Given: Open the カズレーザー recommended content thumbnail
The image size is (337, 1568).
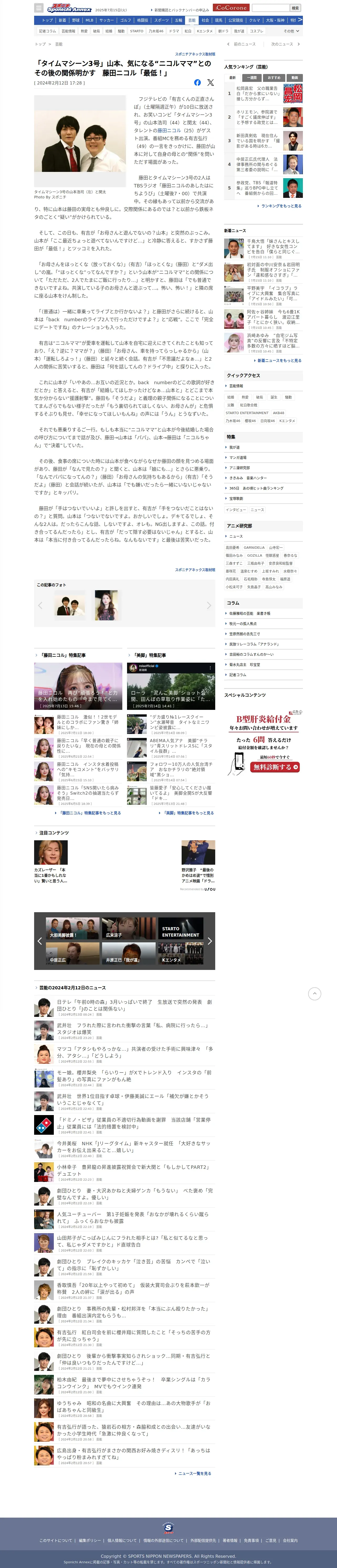Looking at the screenshot, I should coord(50,852).
